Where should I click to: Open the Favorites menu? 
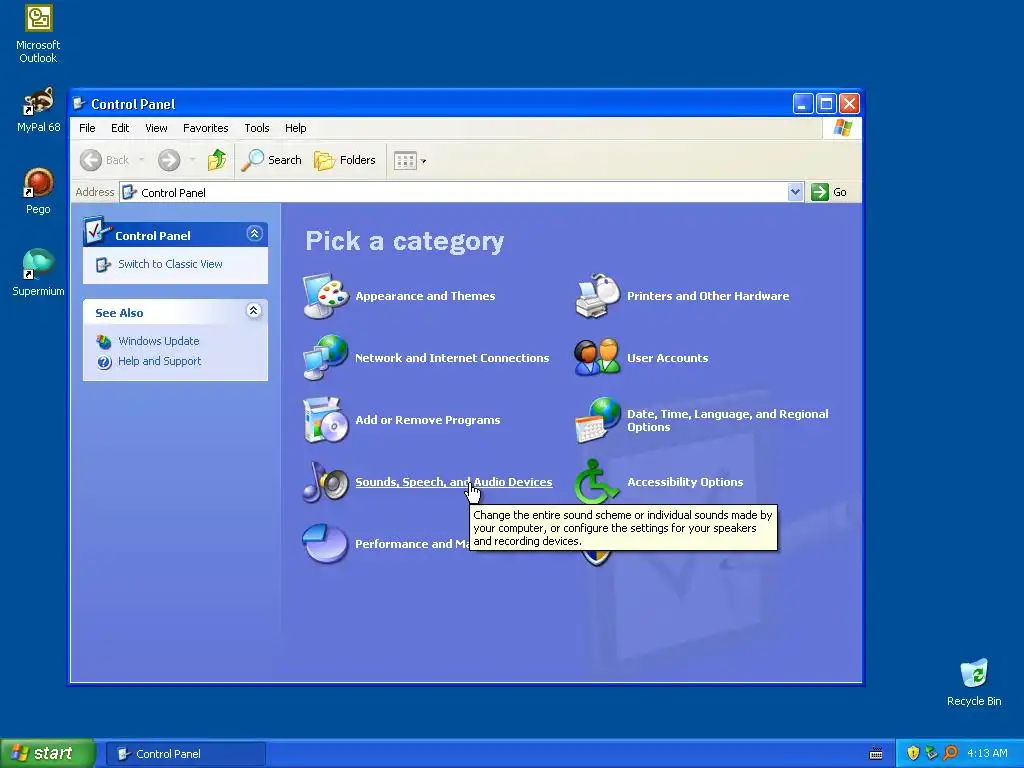(206, 128)
